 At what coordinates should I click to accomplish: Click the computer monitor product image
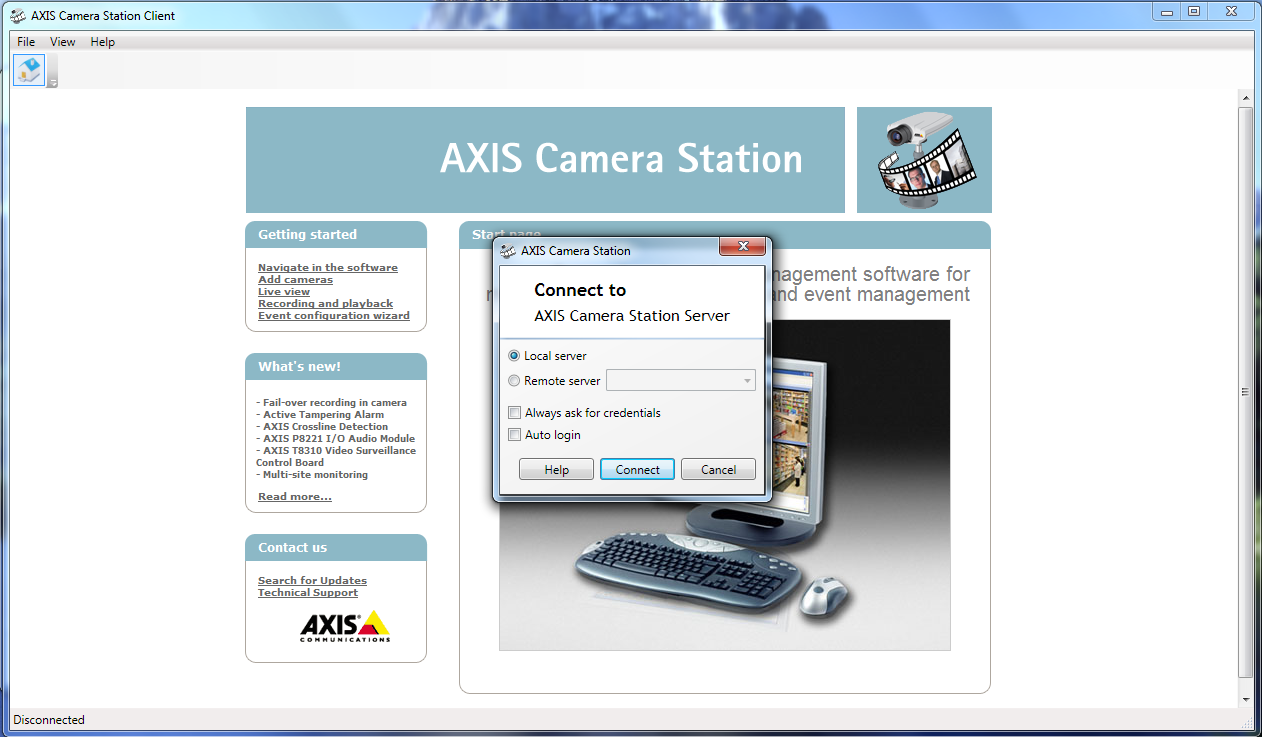725,485
